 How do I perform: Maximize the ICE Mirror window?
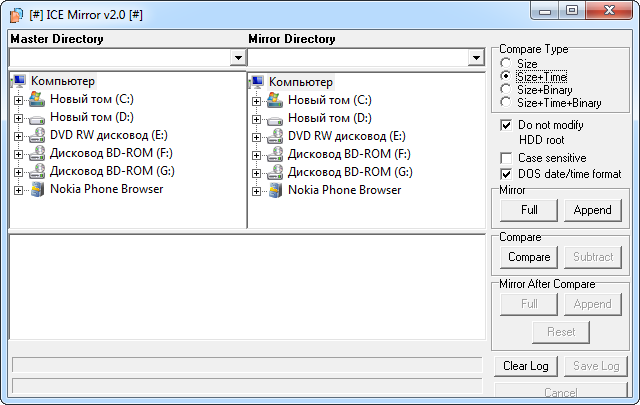pyautogui.click(x=572, y=11)
